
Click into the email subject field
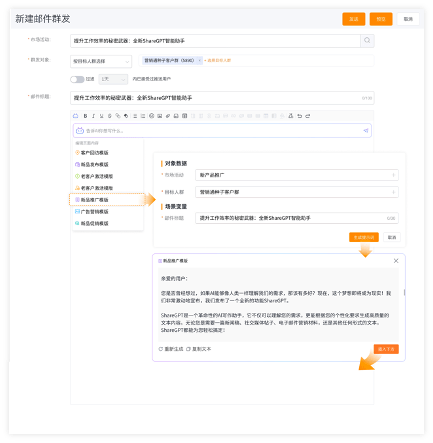click(x=222, y=98)
